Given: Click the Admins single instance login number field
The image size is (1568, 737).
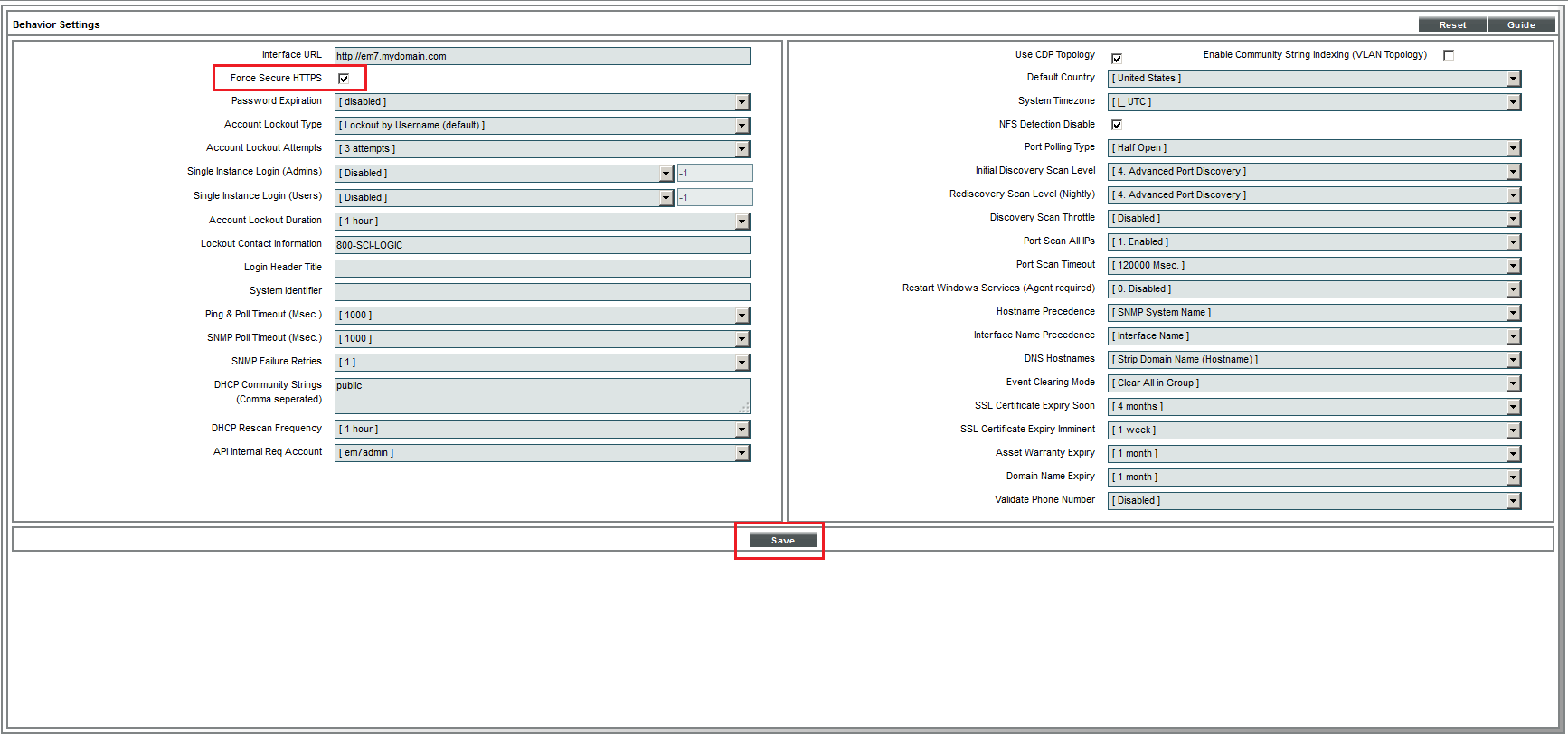Looking at the screenshot, I should [715, 173].
